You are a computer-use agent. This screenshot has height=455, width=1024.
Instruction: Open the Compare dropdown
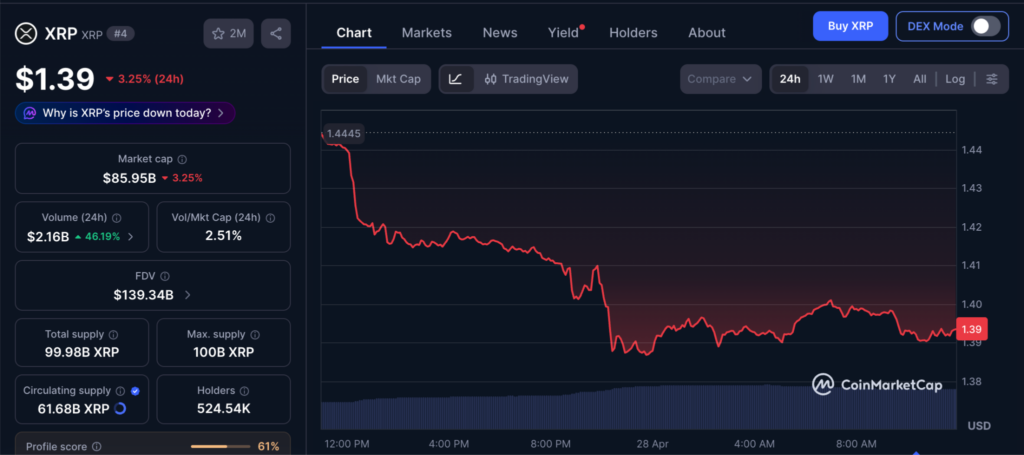click(x=720, y=79)
